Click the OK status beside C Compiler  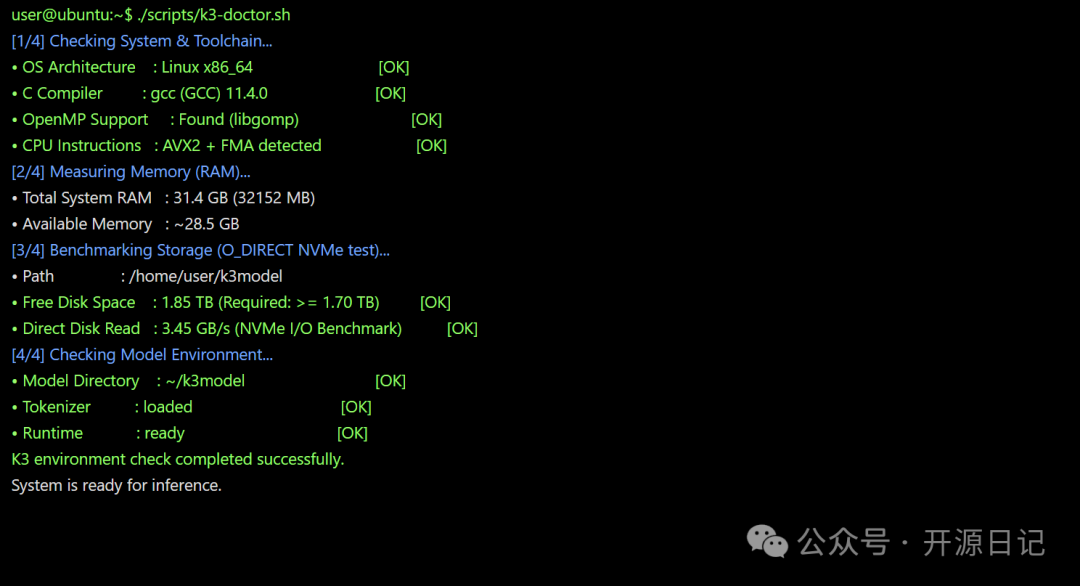tap(391, 93)
